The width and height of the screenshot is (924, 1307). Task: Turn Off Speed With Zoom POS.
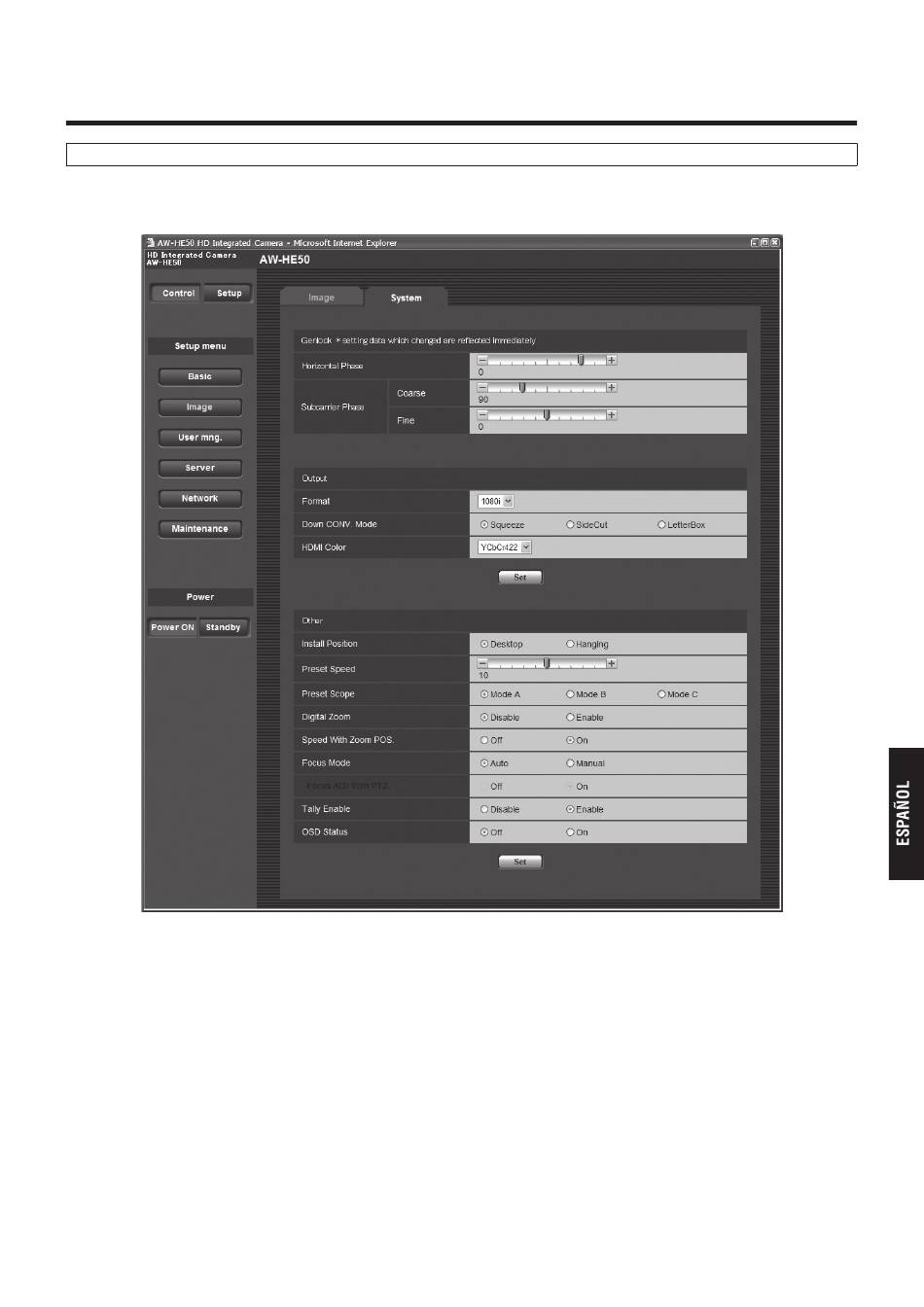[484, 740]
